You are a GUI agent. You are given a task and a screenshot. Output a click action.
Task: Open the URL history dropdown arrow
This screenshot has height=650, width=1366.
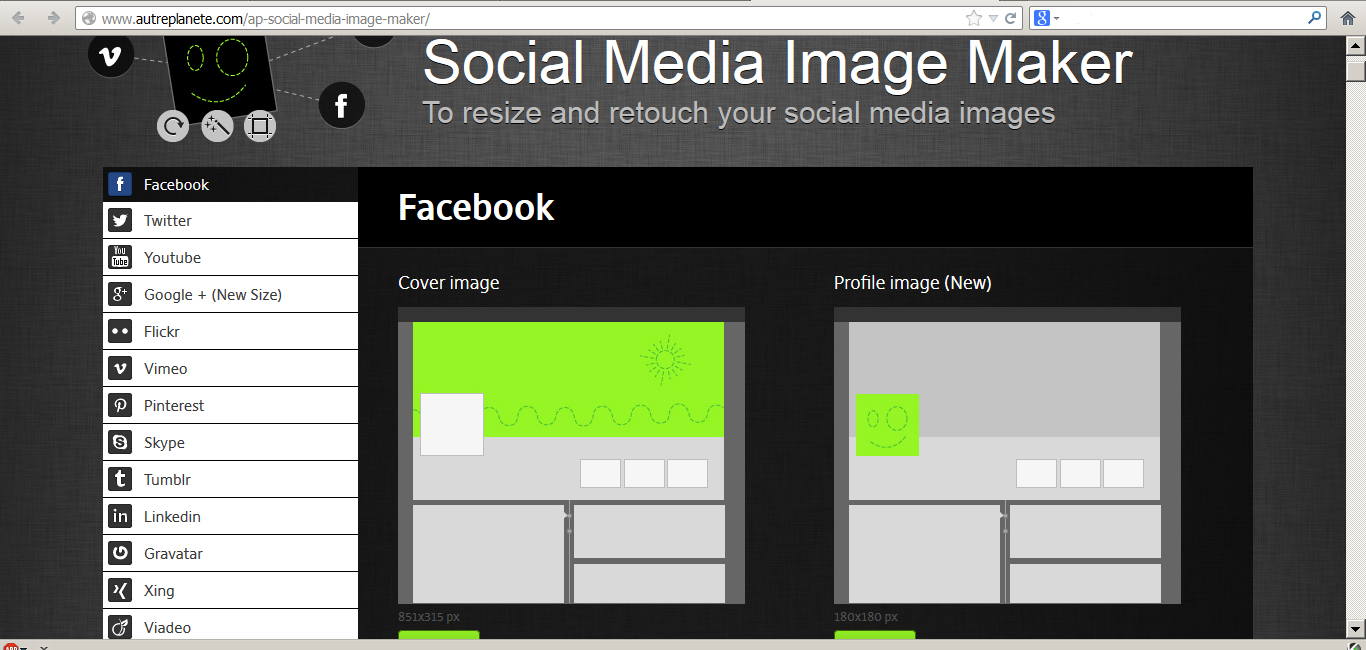[x=993, y=18]
